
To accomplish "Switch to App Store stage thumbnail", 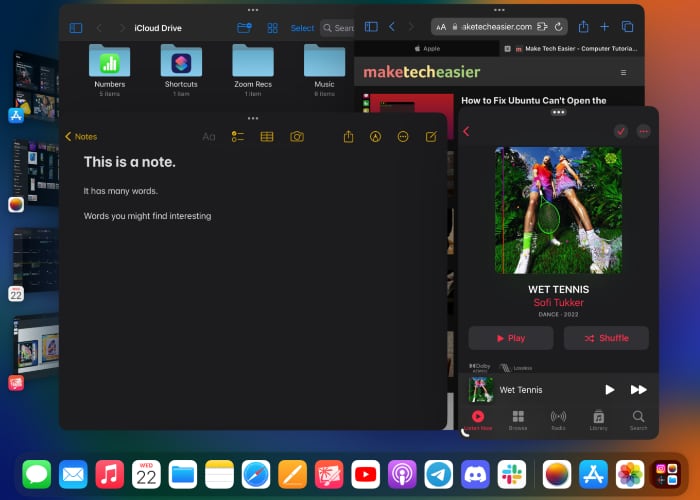I will [x=36, y=87].
